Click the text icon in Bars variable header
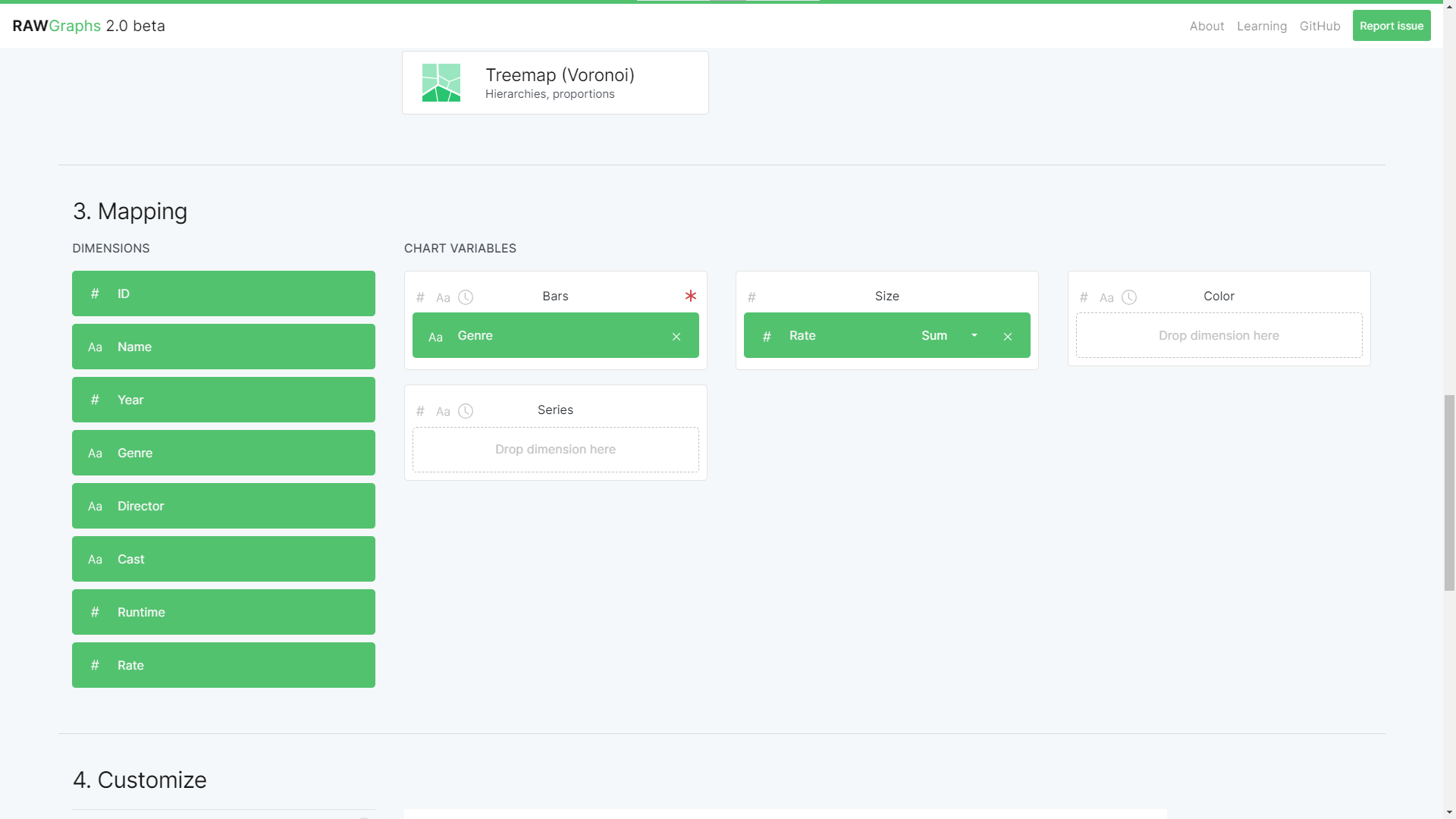Viewport: 1456px width, 819px height. (x=443, y=297)
